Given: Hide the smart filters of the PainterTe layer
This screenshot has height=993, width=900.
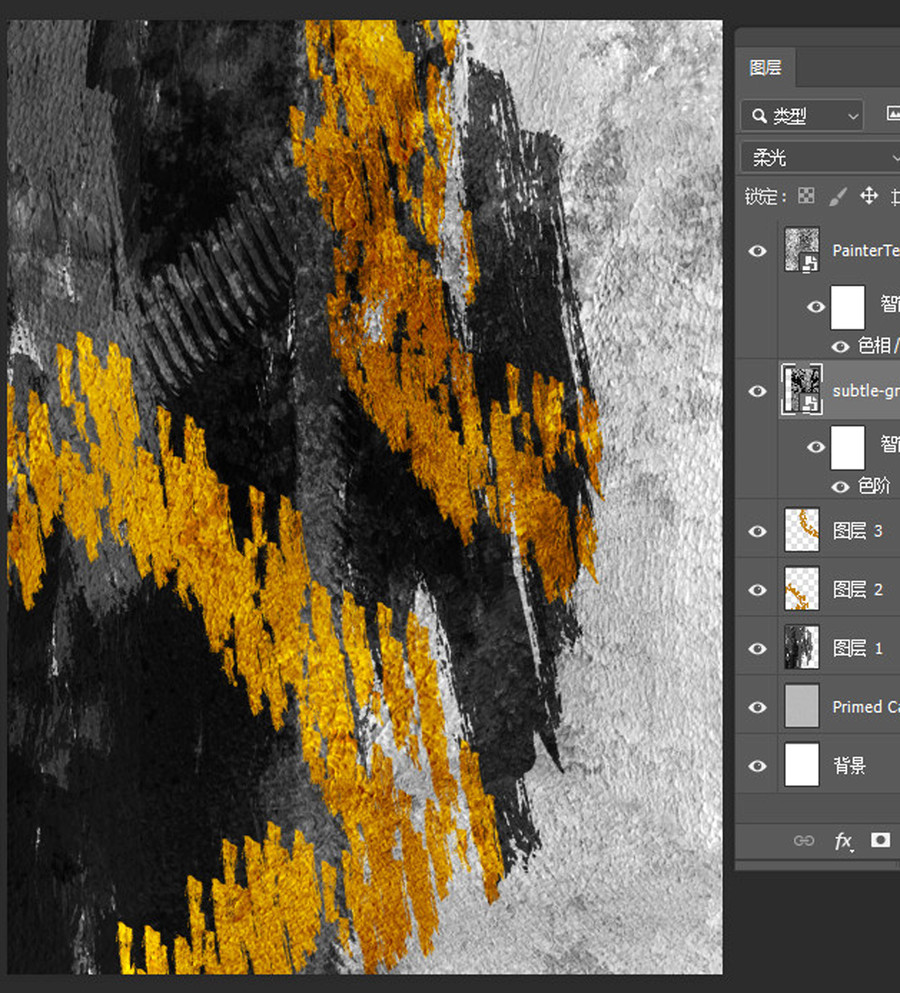Looking at the screenshot, I should point(816,307).
